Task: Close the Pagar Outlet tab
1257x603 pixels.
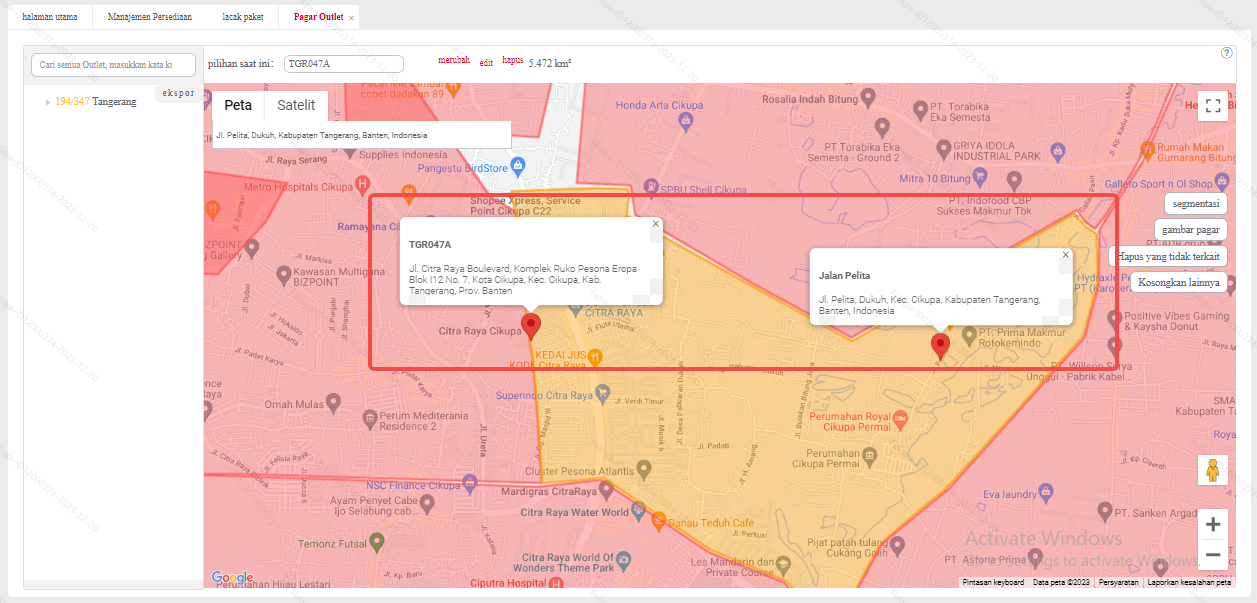Action: pyautogui.click(x=351, y=18)
